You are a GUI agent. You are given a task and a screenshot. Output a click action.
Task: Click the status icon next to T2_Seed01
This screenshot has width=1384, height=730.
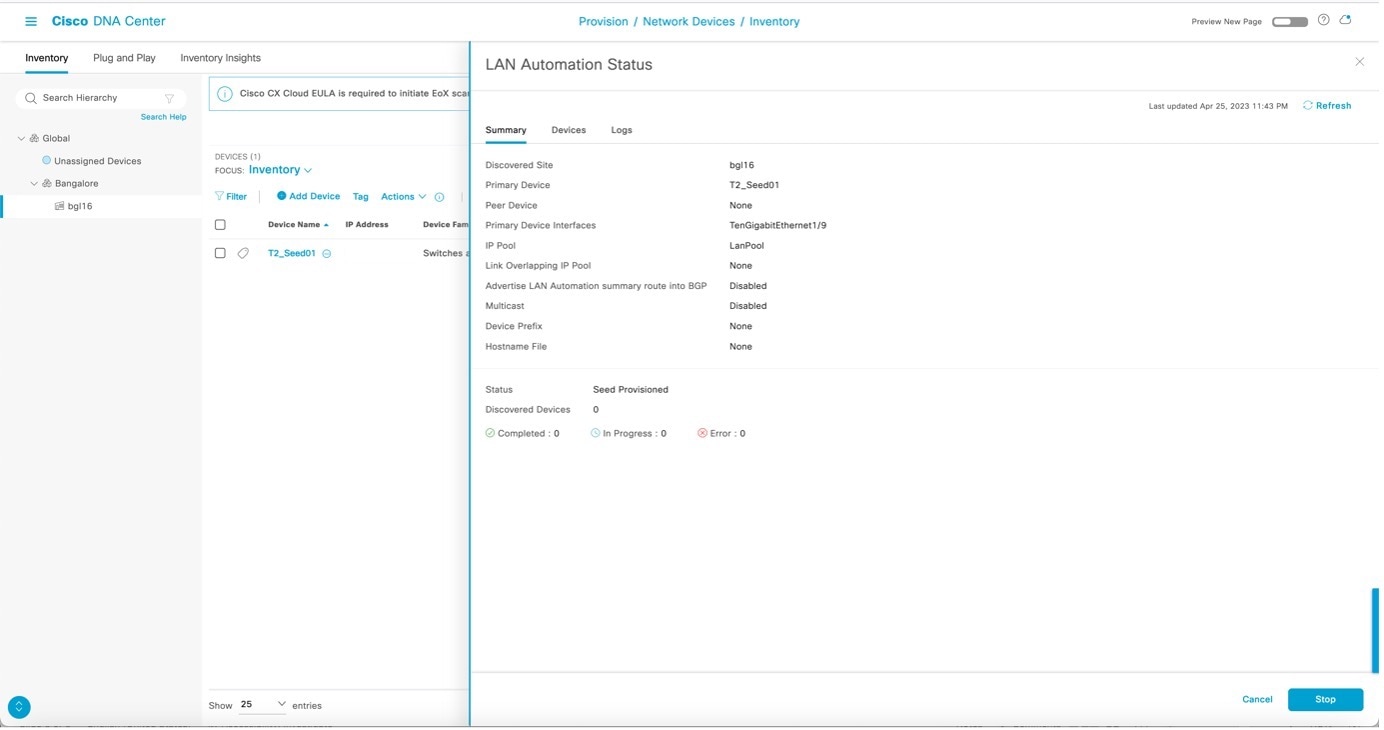326,254
